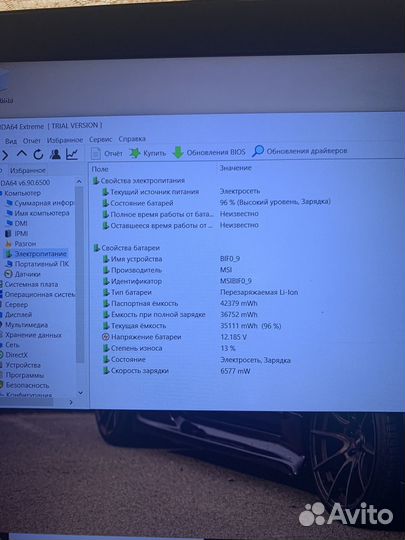
Task: Click the Электросеть, Зарядка value
Action: pos(256,360)
